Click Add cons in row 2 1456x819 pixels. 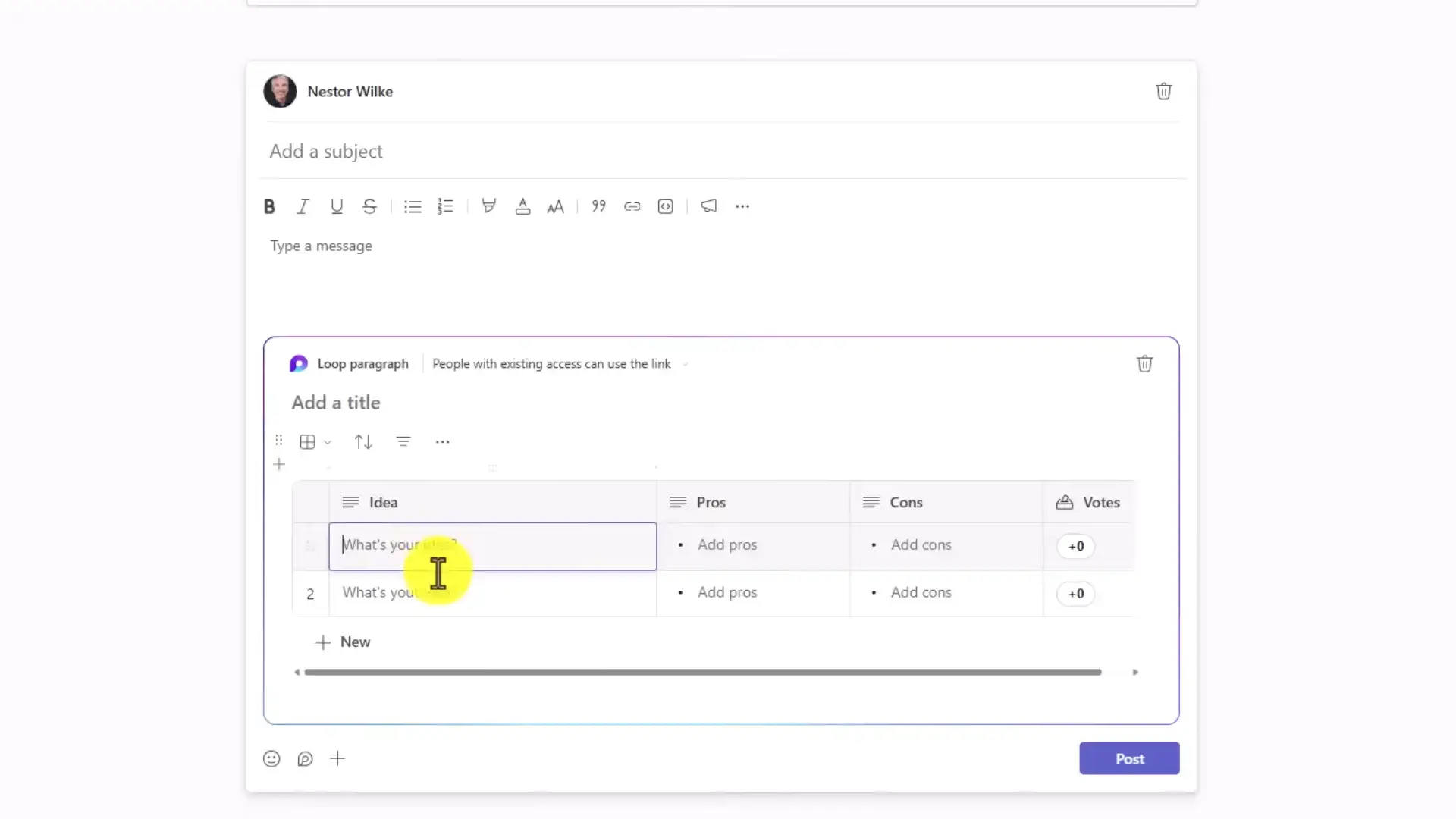coord(921,593)
